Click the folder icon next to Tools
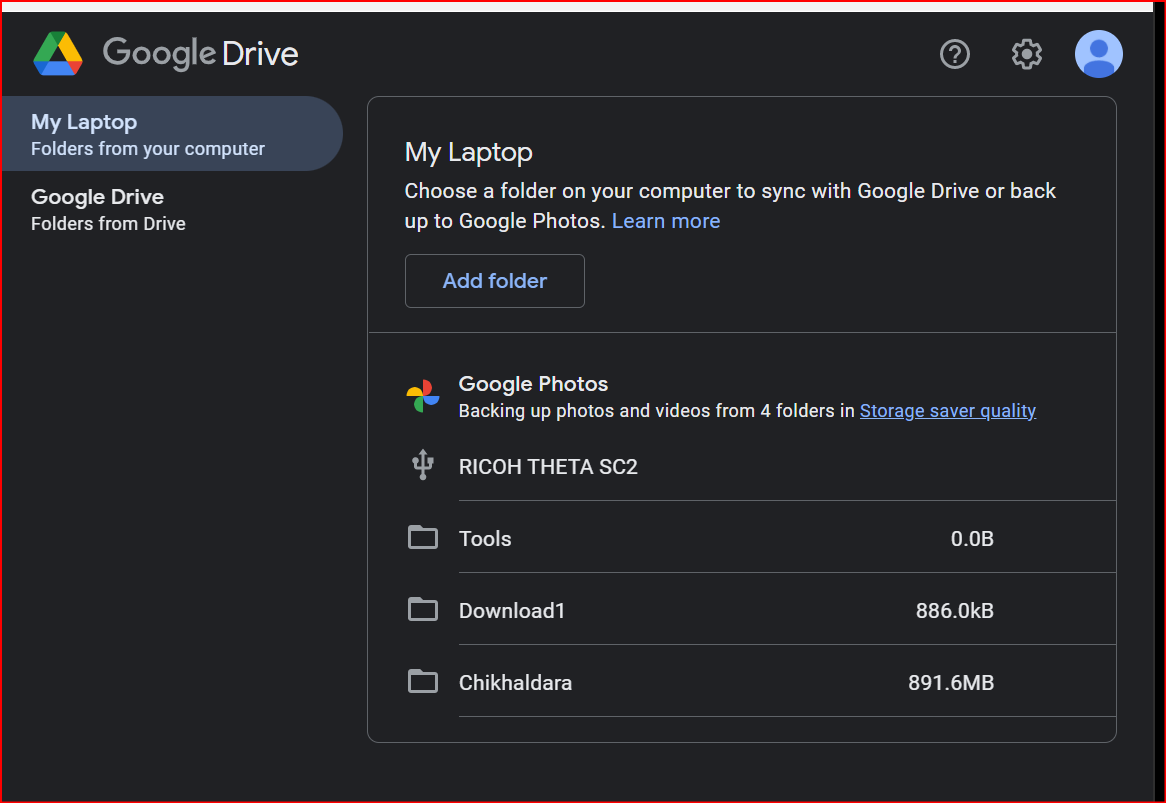 (423, 538)
